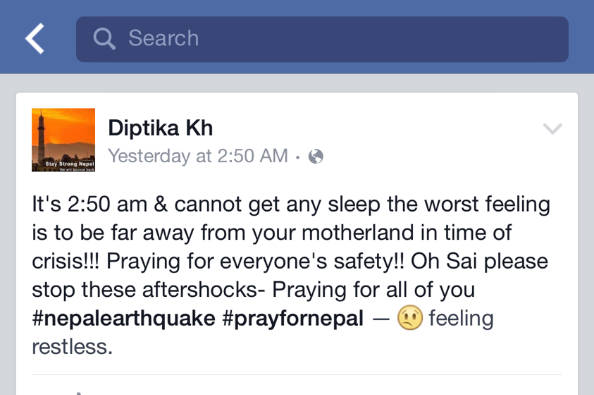Click the magnifying glass search icon
Image resolution: width=594 pixels, height=395 pixels.
104,39
